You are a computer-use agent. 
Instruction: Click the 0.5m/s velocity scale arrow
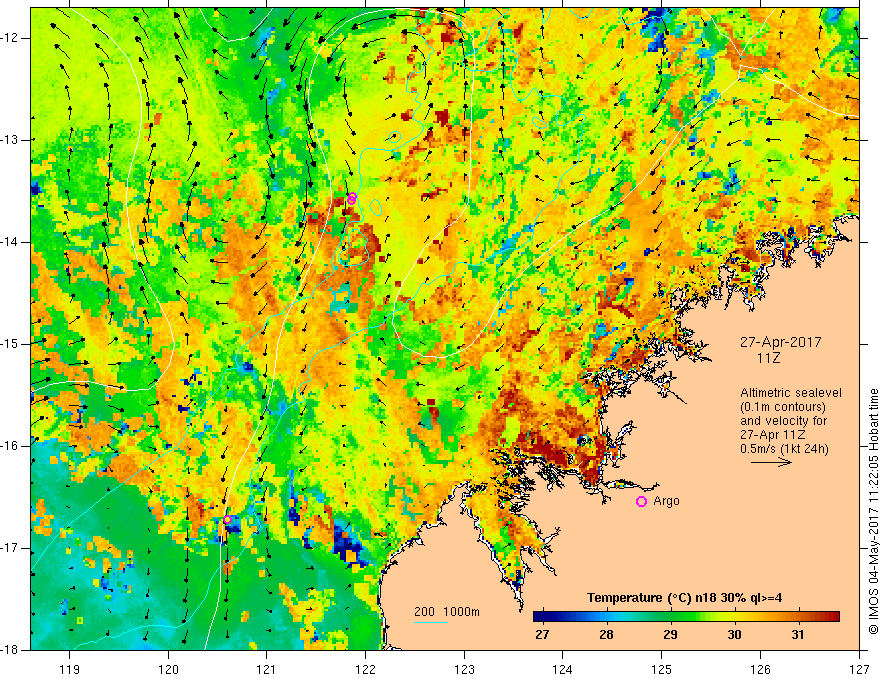771,462
